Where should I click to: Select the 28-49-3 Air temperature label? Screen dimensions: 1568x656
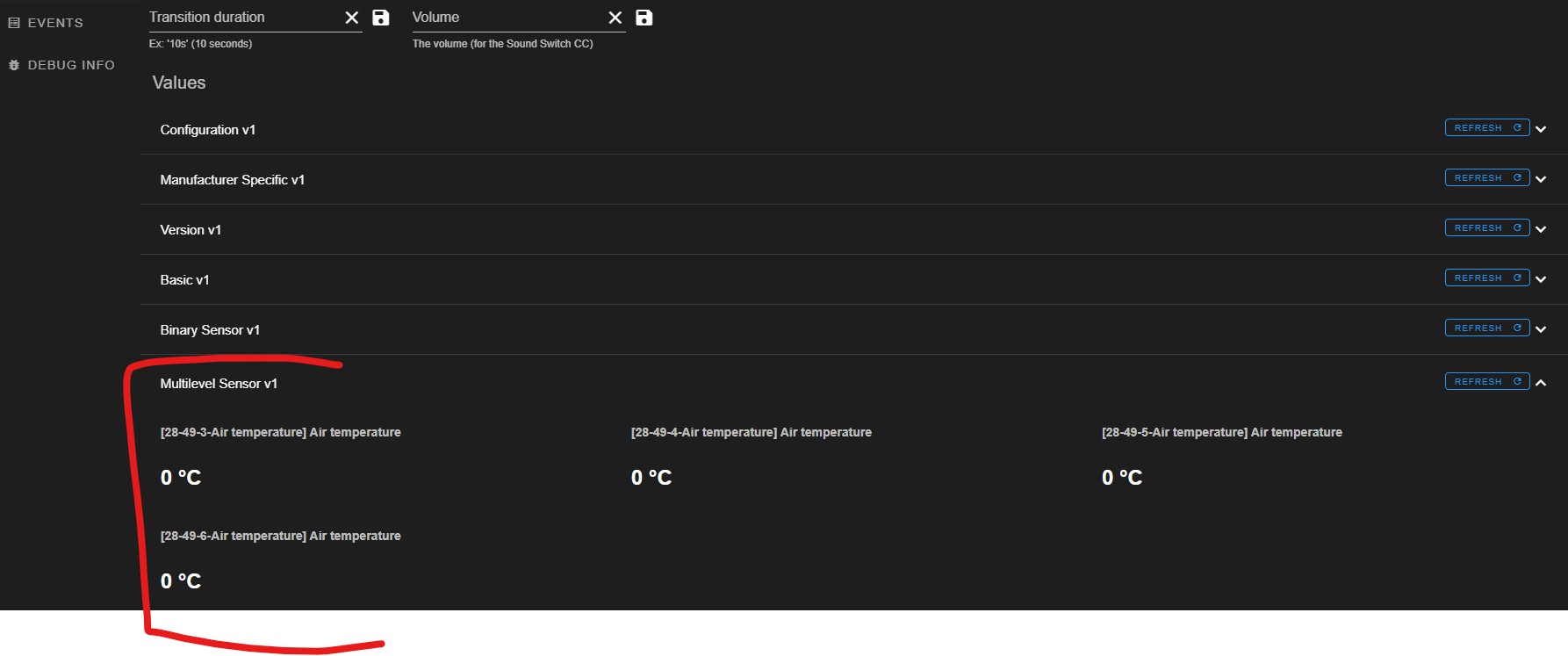281,432
